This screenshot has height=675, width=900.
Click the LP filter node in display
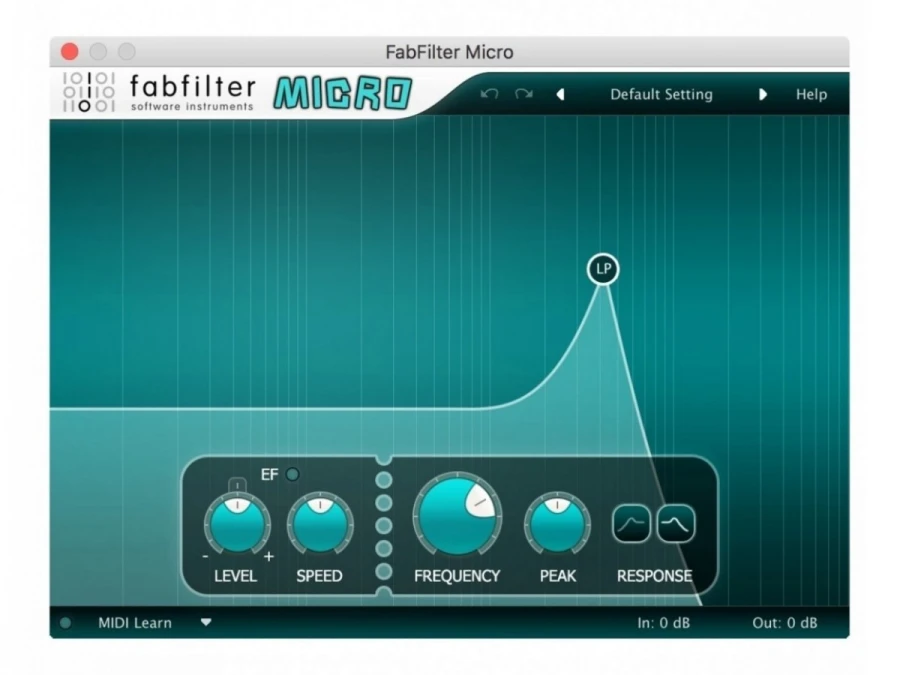tap(603, 269)
